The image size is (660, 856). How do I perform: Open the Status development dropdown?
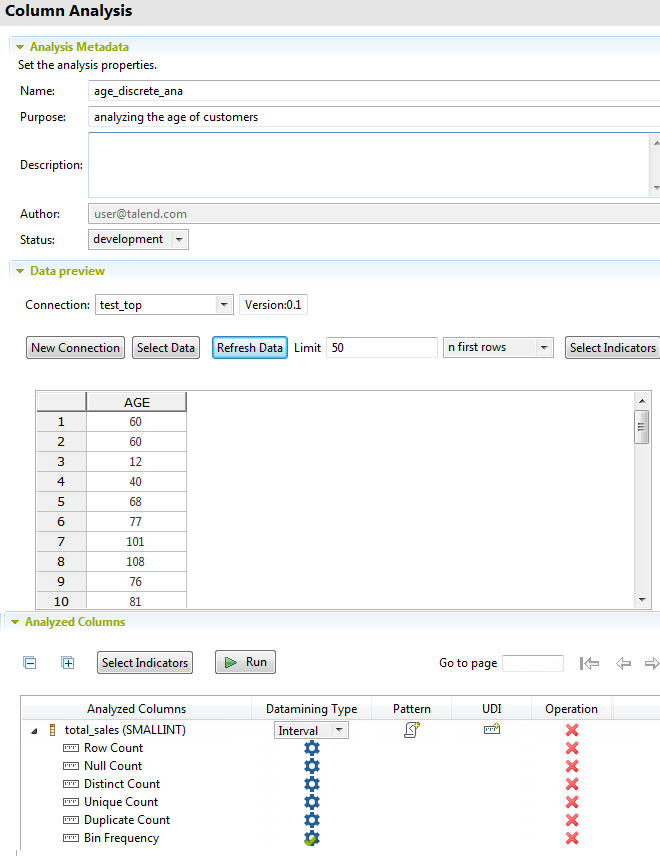[179, 240]
